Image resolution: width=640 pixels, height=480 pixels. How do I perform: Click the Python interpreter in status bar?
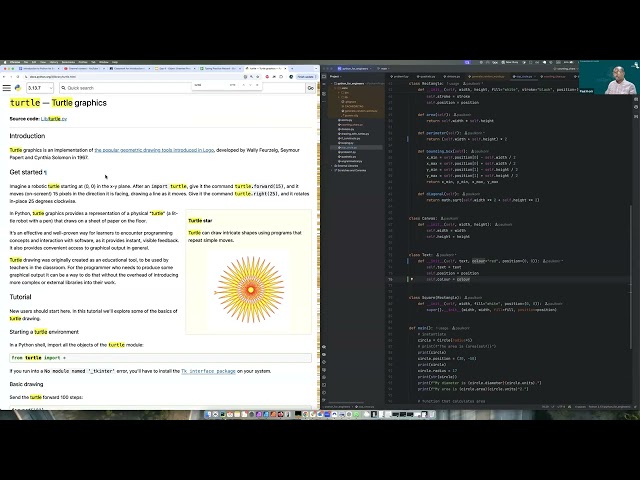click(x=610, y=407)
